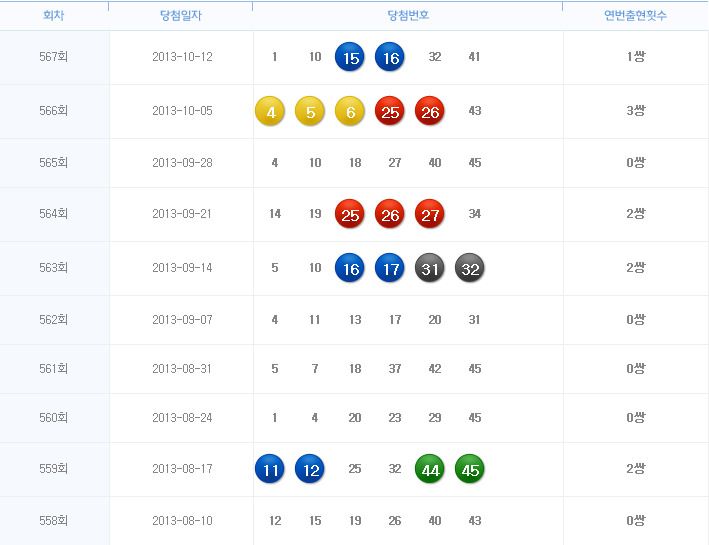Image resolution: width=709 pixels, height=545 pixels.
Task: Click number 34 in round 564 row
Action: 475,213
